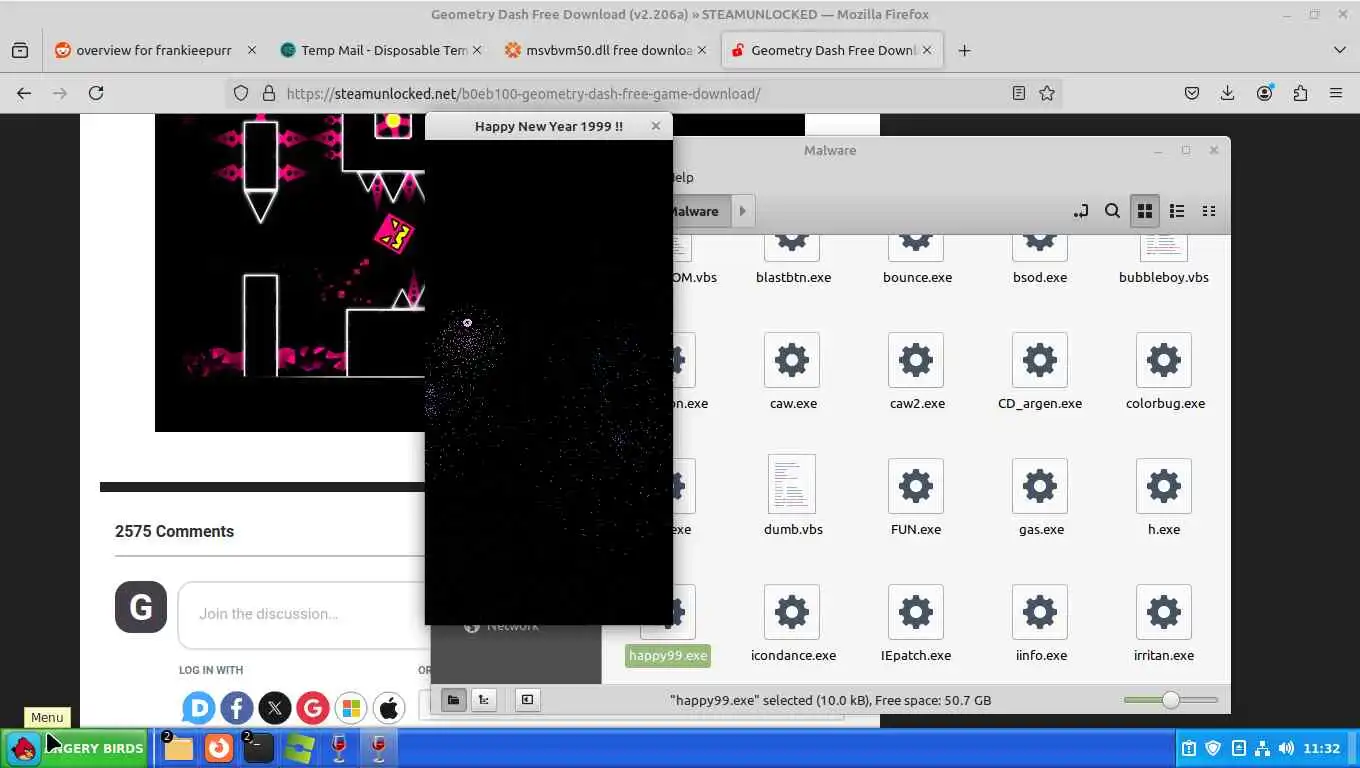Open the Pocket save icon in Firefox

point(1192,93)
